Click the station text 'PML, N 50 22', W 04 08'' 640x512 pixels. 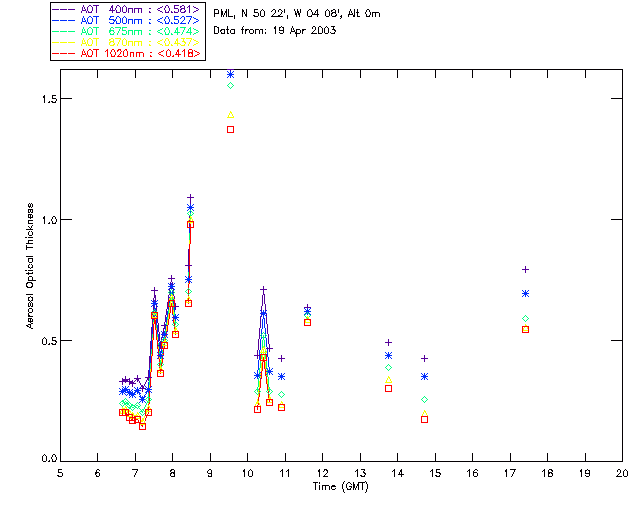pos(278,13)
